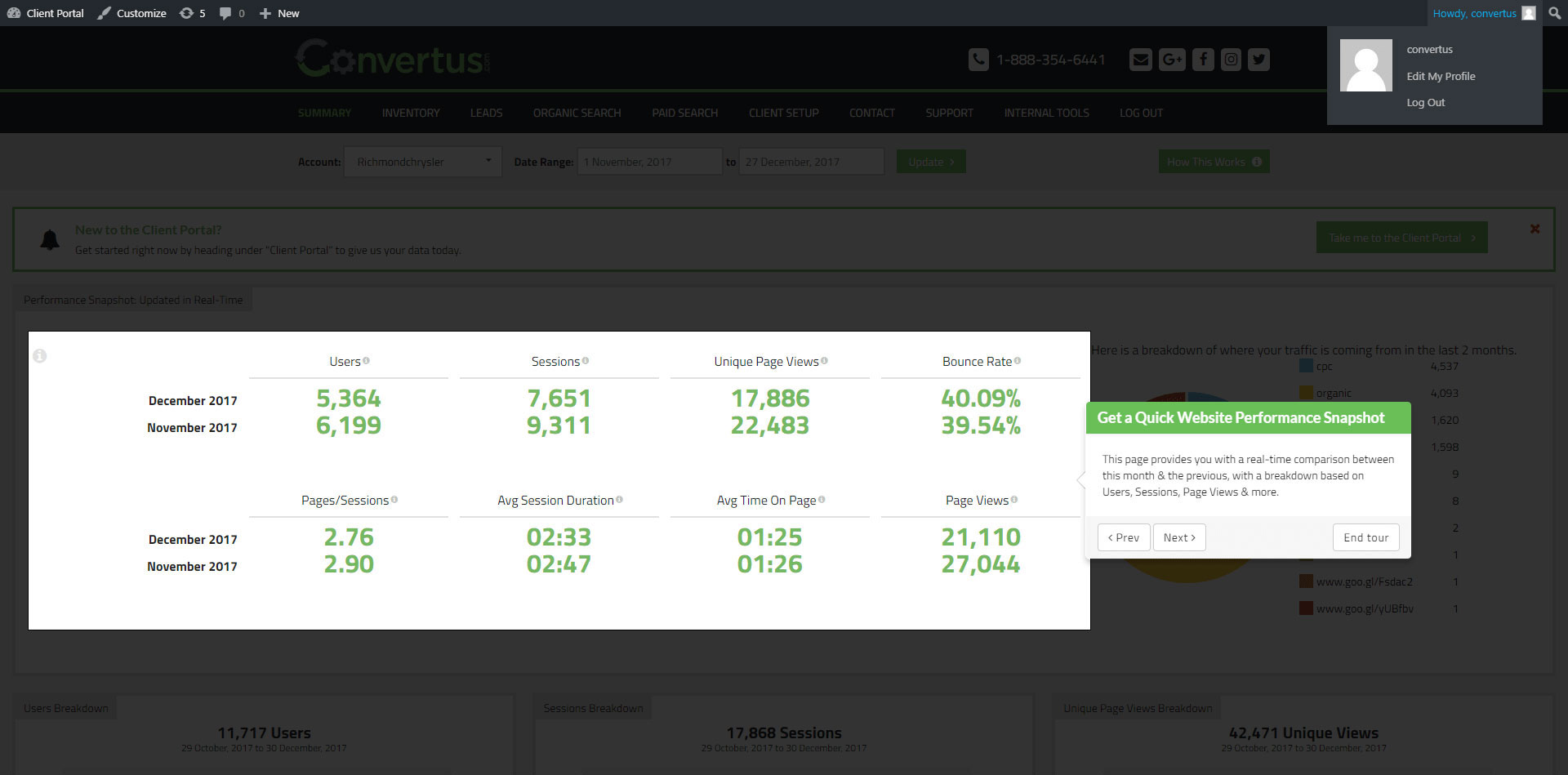Open the Google Plus social icon
Viewport: 1568px width, 775px height.
coord(1172,60)
